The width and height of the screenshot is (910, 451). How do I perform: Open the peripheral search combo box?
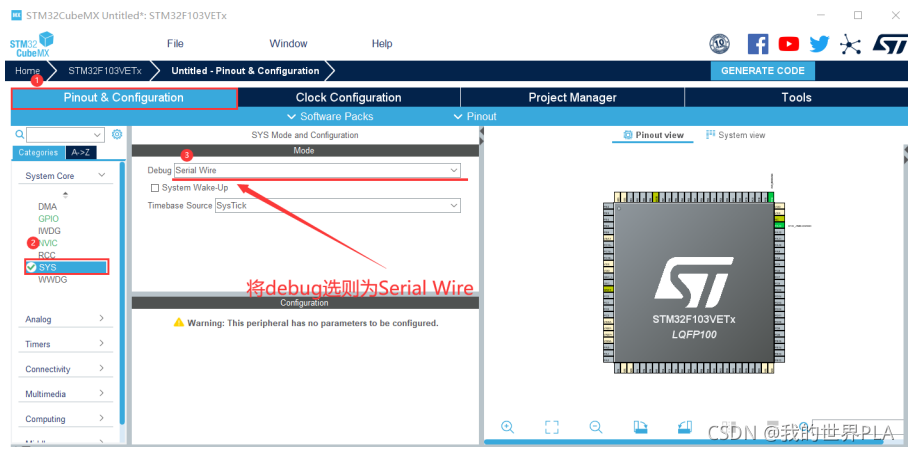tap(66, 135)
